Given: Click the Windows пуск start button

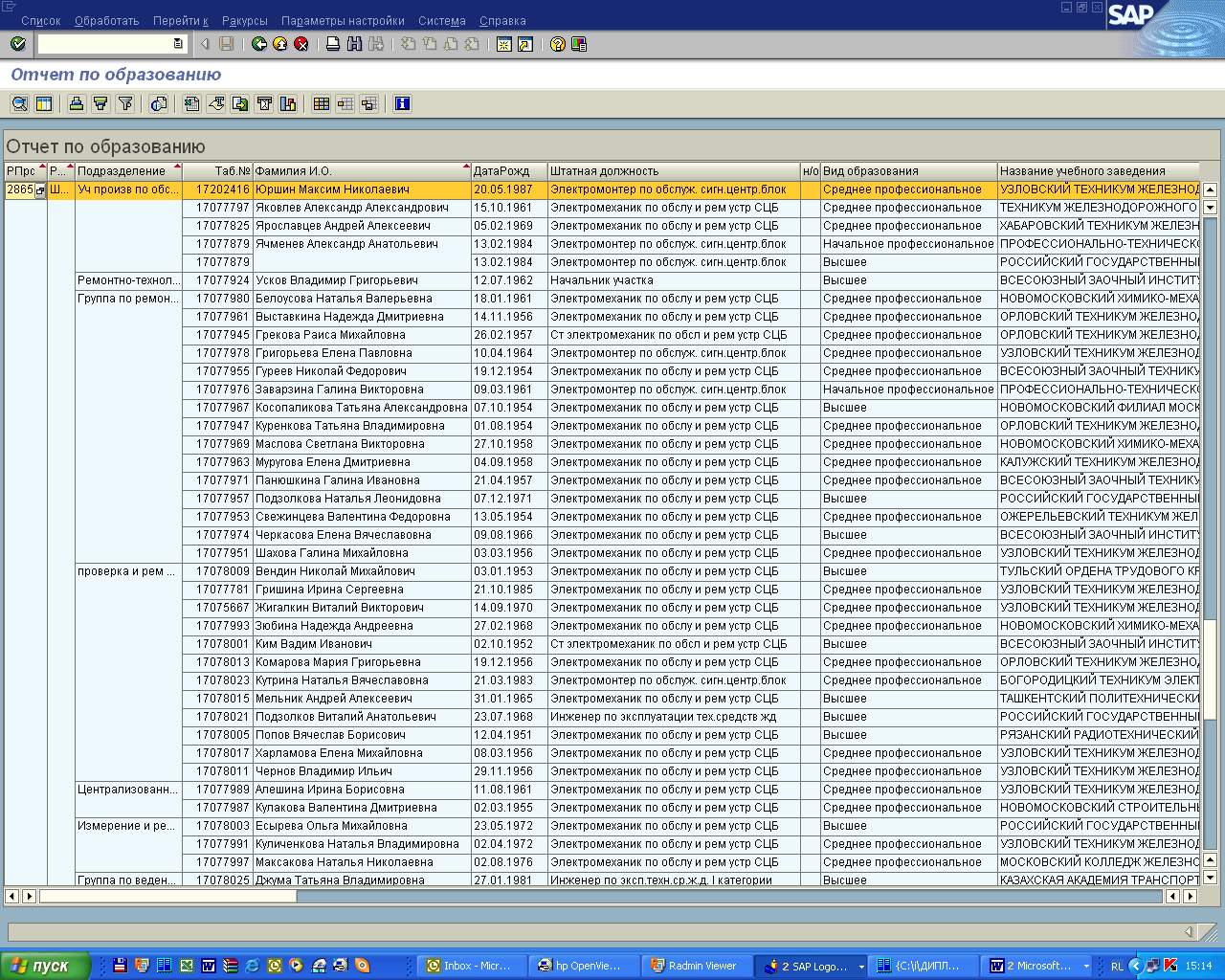Looking at the screenshot, I should (x=46, y=967).
